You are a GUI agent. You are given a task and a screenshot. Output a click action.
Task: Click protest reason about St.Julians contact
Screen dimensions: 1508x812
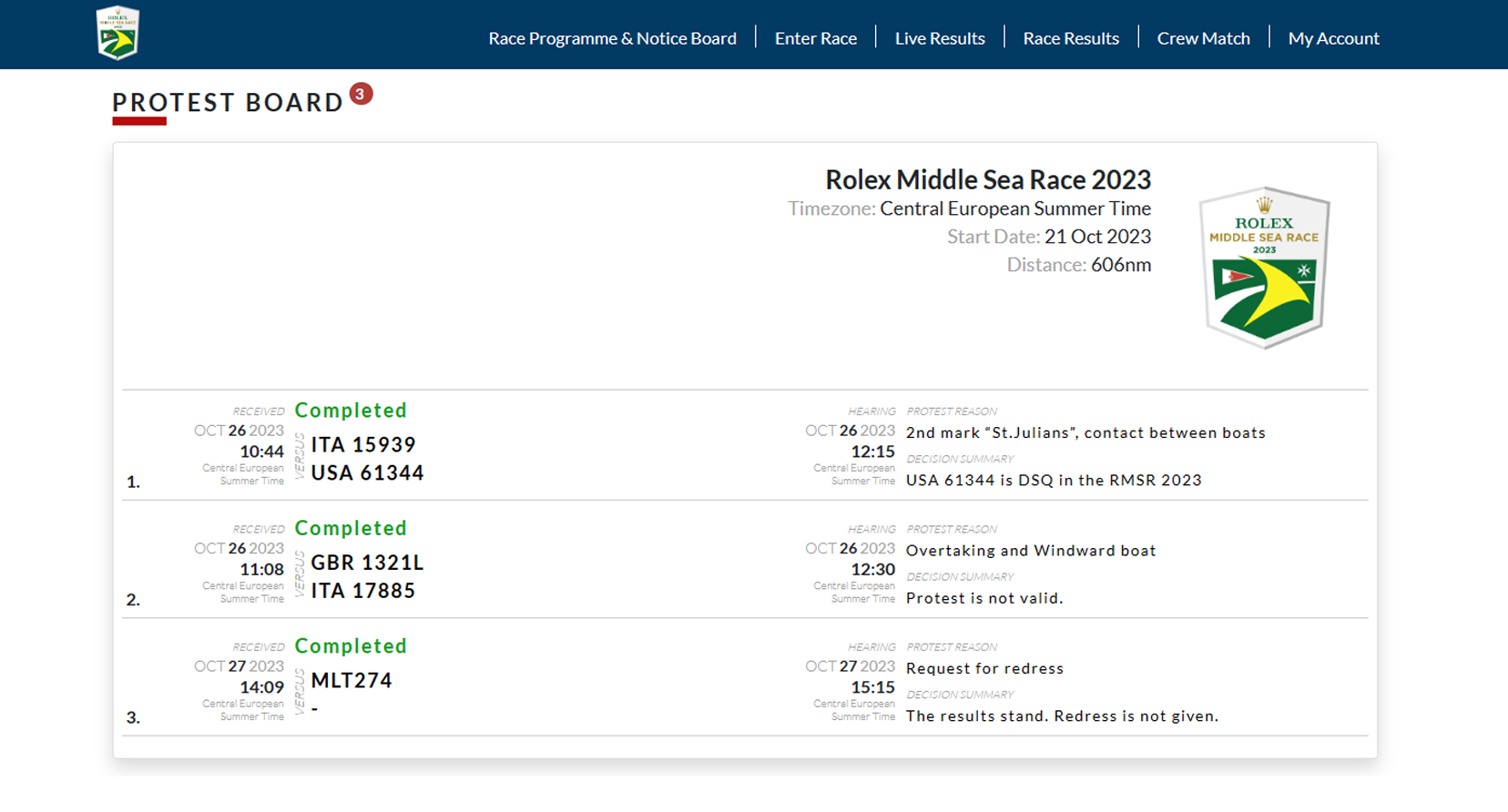pos(1085,433)
